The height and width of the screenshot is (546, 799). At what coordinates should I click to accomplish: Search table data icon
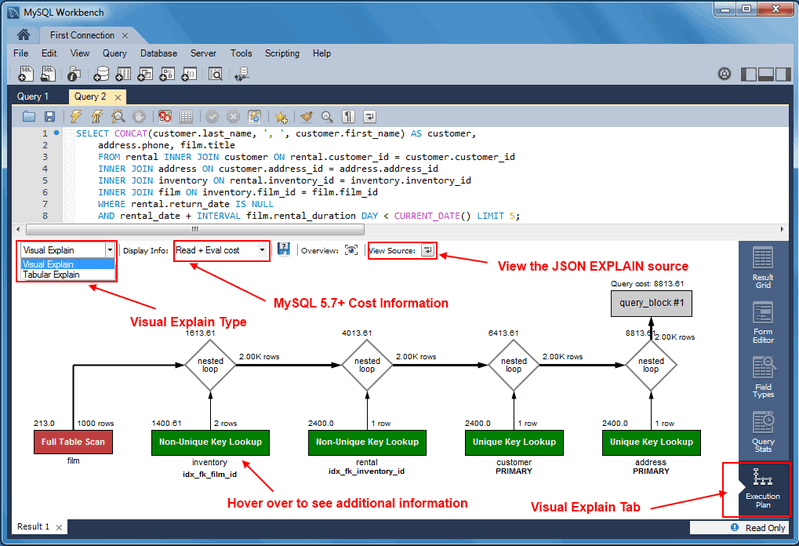(x=216, y=74)
